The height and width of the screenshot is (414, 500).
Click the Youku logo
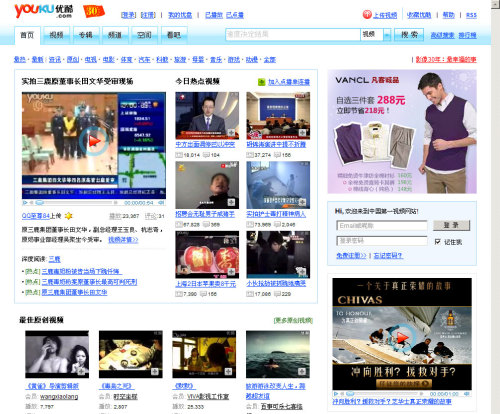tap(44, 11)
